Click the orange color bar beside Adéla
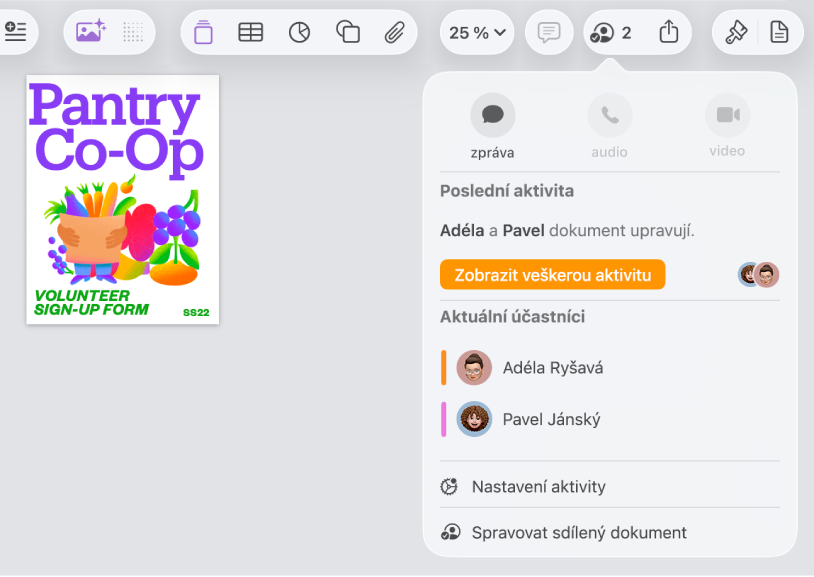The image size is (814, 577). (x=444, y=368)
